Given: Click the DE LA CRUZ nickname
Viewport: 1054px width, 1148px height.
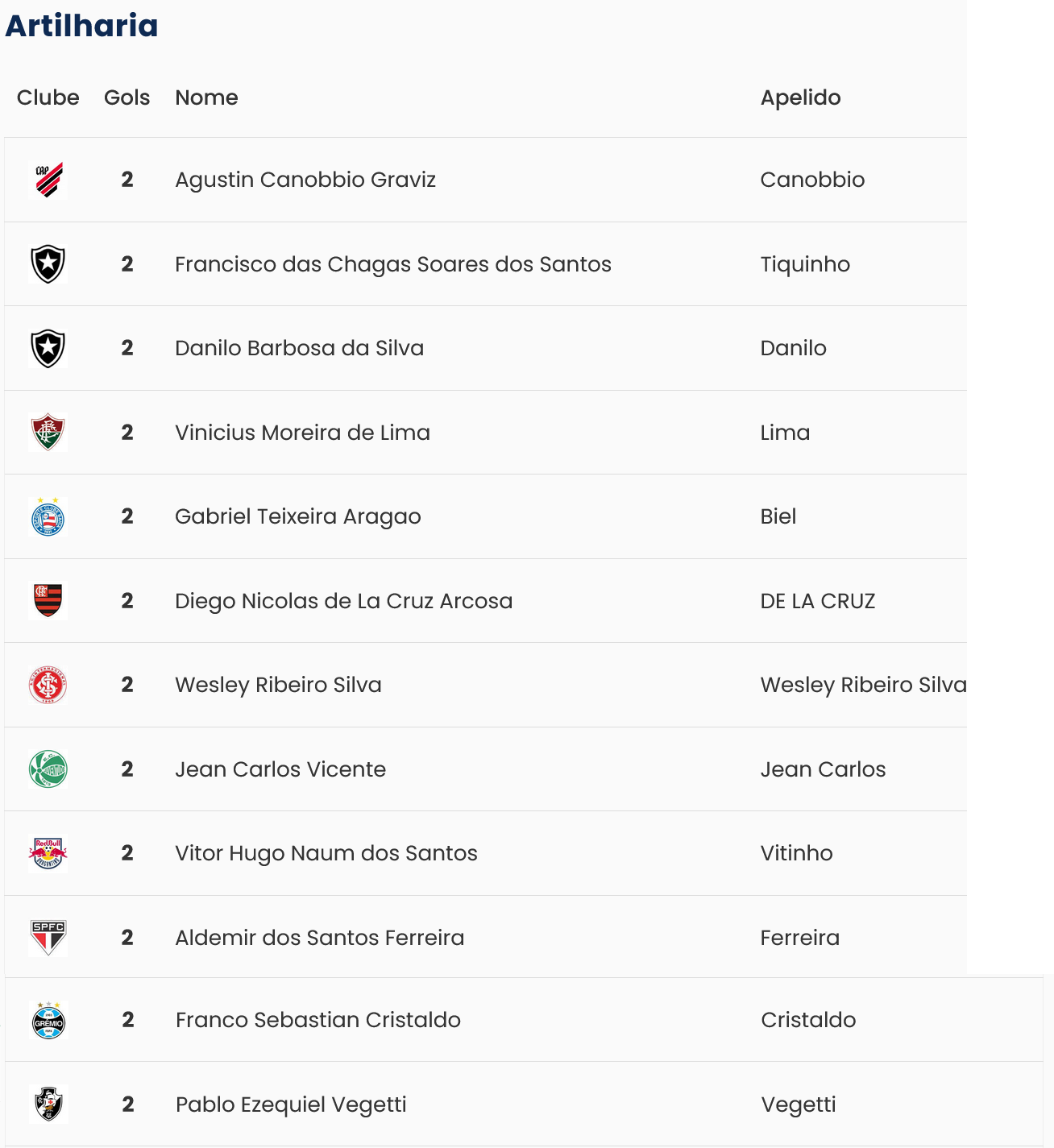Looking at the screenshot, I should pyautogui.click(x=817, y=601).
